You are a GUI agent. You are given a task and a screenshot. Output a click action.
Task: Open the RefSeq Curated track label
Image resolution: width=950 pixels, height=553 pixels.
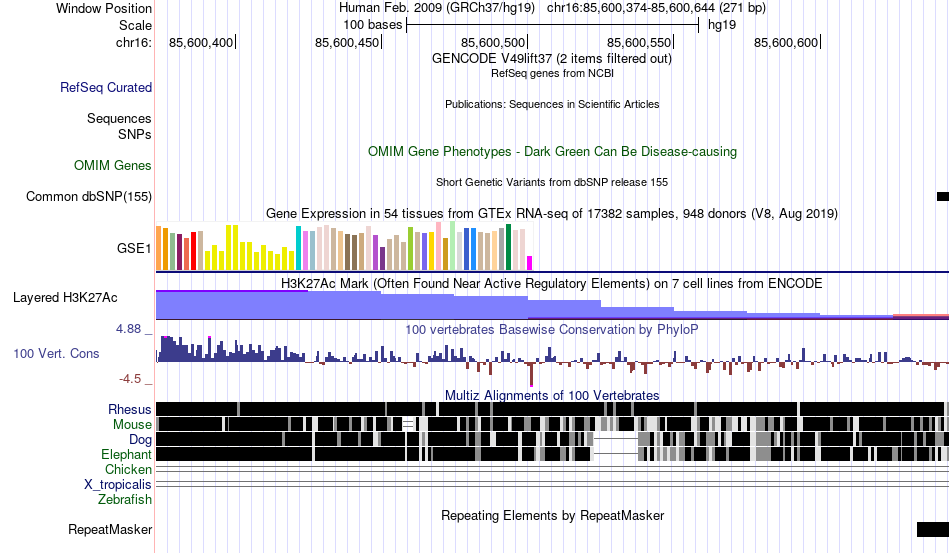(106, 87)
